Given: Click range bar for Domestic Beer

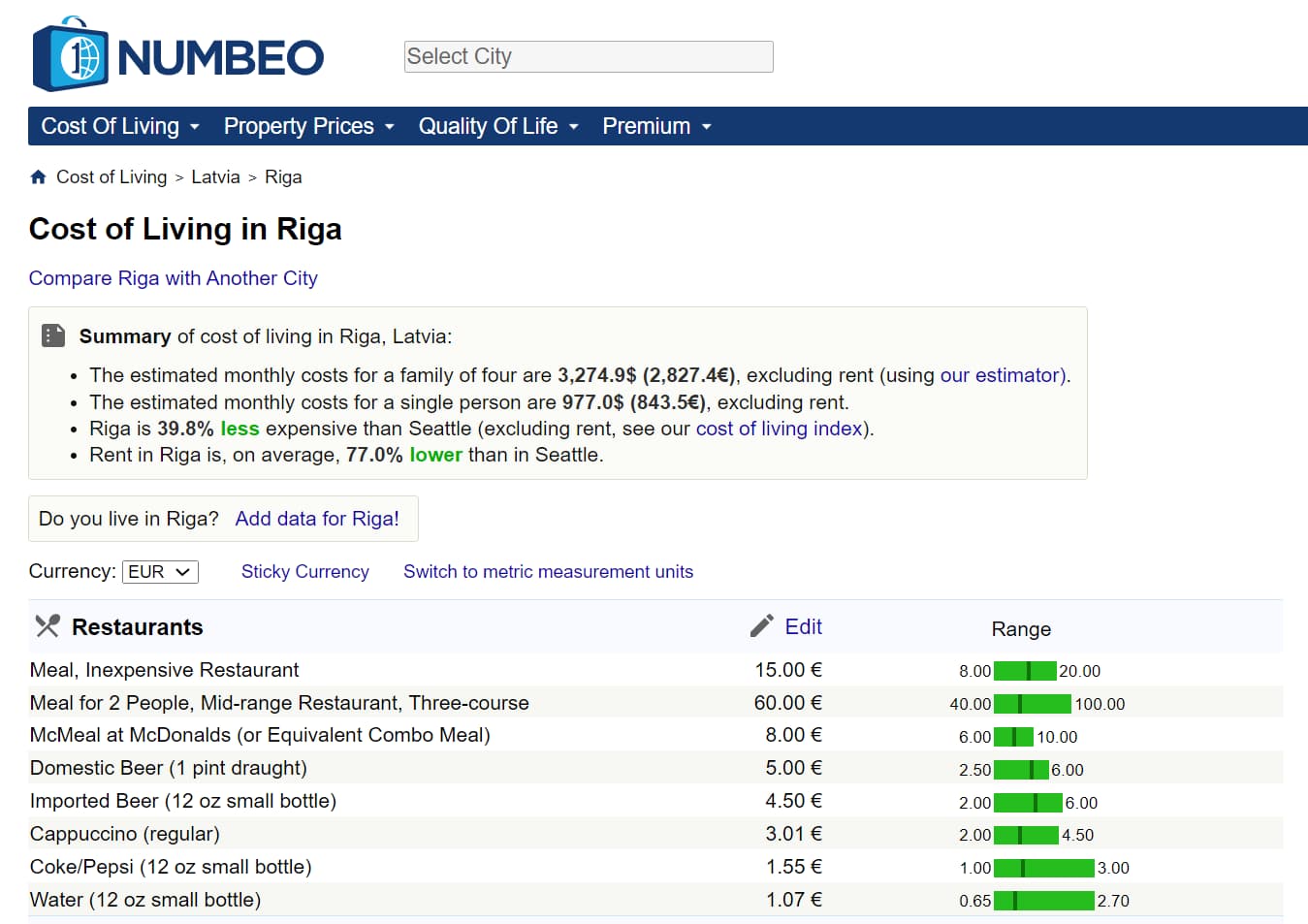Looking at the screenshot, I should (1021, 770).
